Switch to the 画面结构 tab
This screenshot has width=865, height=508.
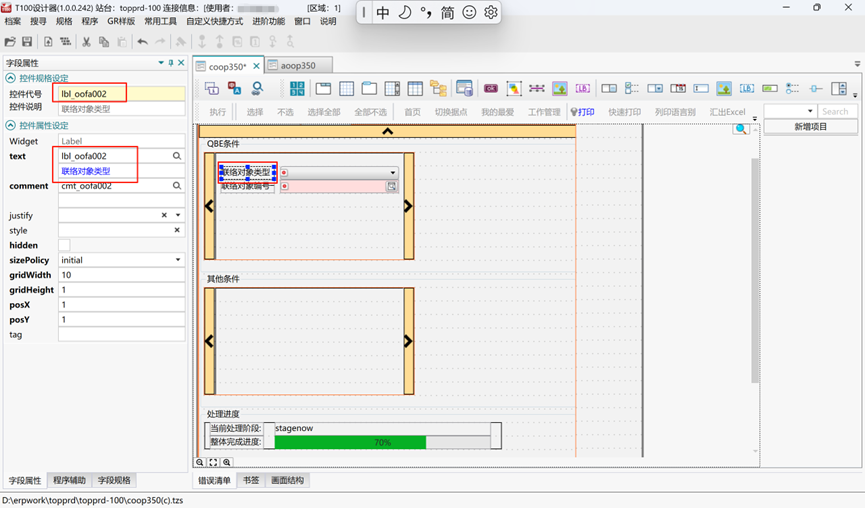click(287, 480)
